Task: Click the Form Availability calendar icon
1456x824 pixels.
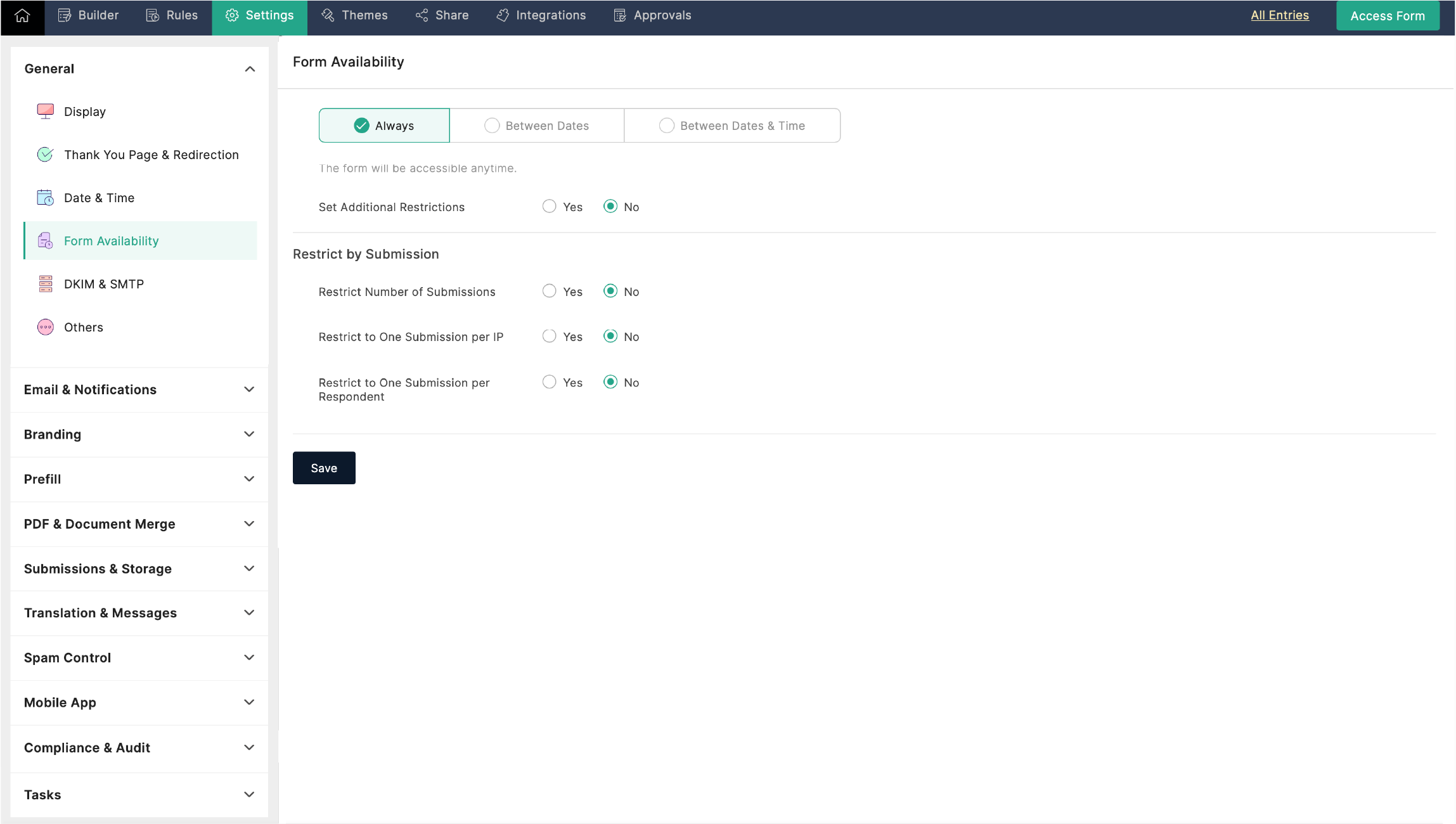Action: pyautogui.click(x=45, y=241)
